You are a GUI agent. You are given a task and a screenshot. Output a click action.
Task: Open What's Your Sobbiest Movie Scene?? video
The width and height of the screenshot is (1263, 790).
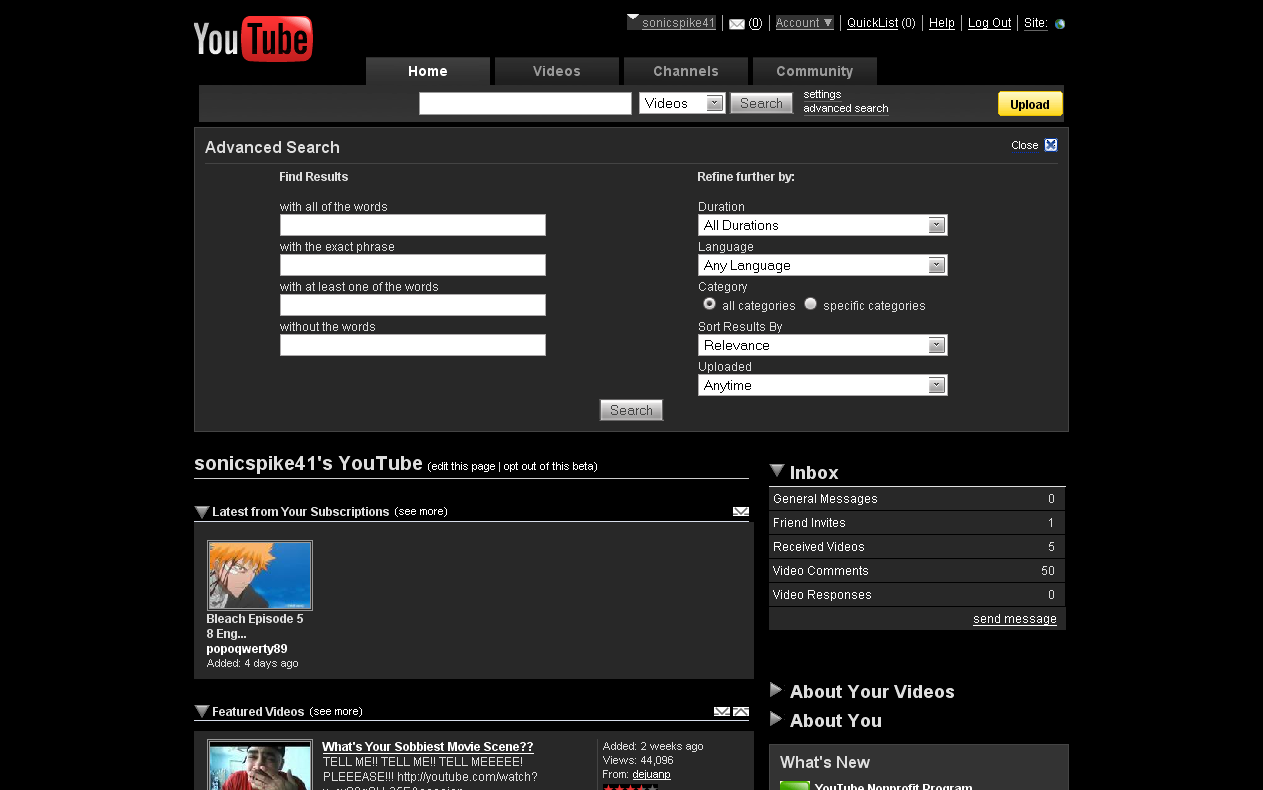(x=428, y=747)
